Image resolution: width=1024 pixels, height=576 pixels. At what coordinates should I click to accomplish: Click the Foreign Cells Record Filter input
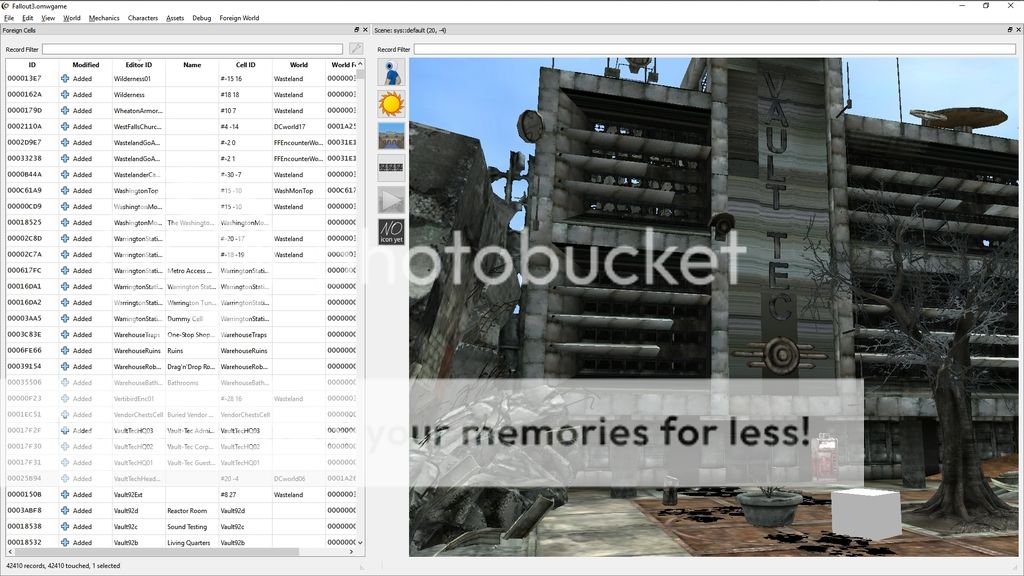point(192,49)
